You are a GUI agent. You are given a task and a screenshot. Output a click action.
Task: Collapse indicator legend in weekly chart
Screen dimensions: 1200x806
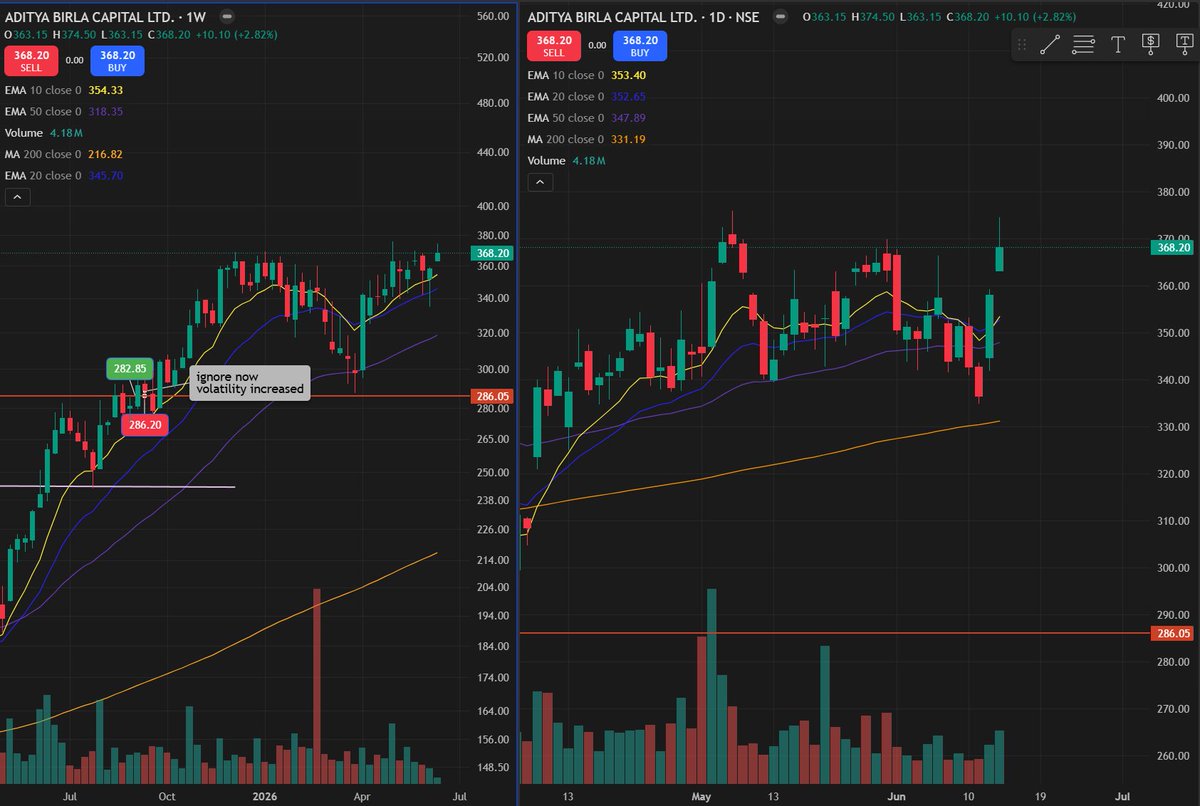click(16, 198)
